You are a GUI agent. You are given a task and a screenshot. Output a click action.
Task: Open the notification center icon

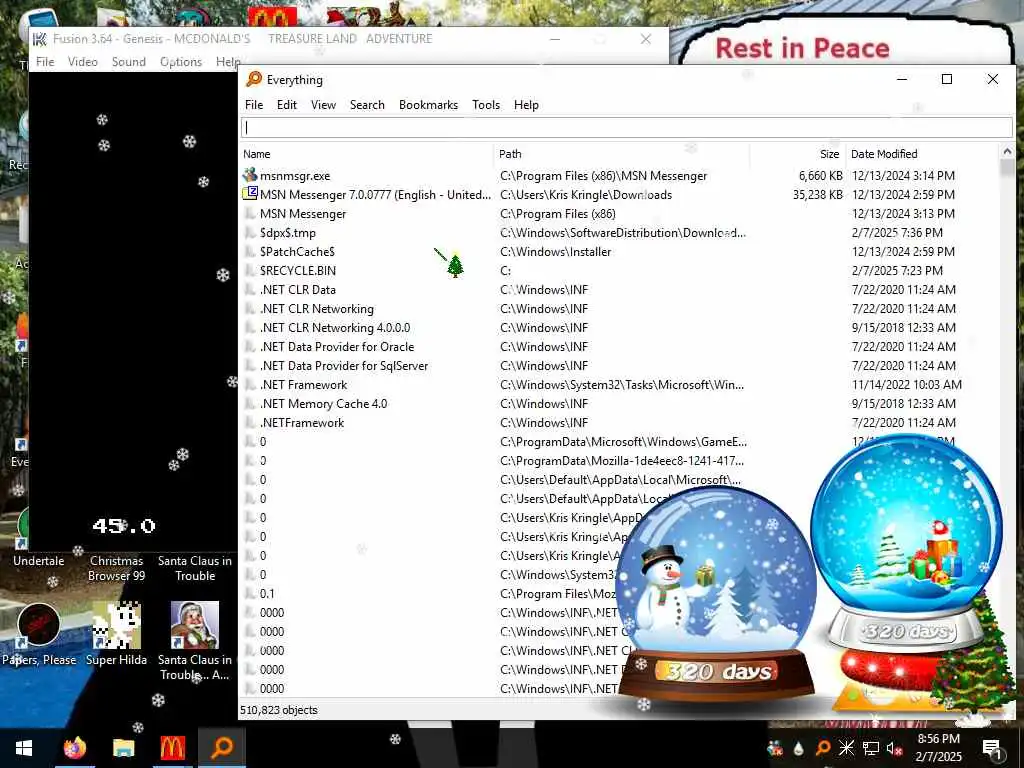tap(992, 748)
